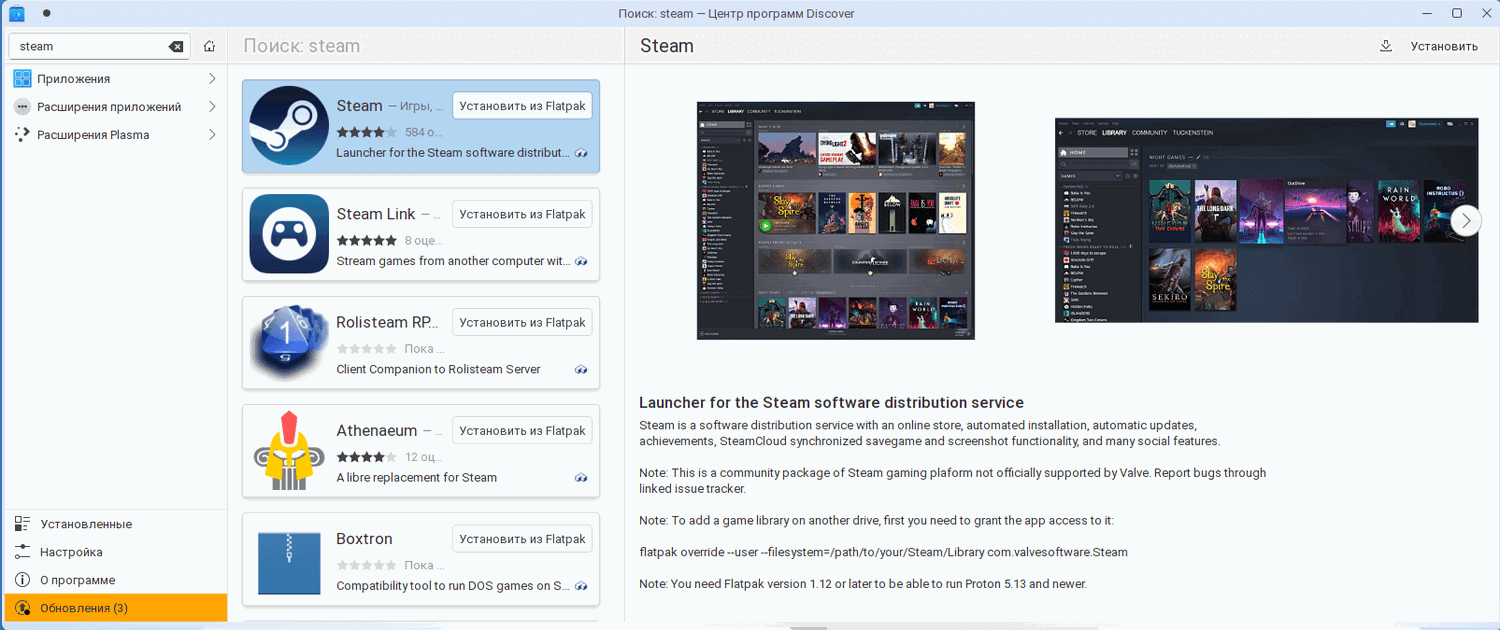Image resolution: width=1500 pixels, height=630 pixels.
Task: Click the Steam Link controller logo
Action: click(289, 234)
